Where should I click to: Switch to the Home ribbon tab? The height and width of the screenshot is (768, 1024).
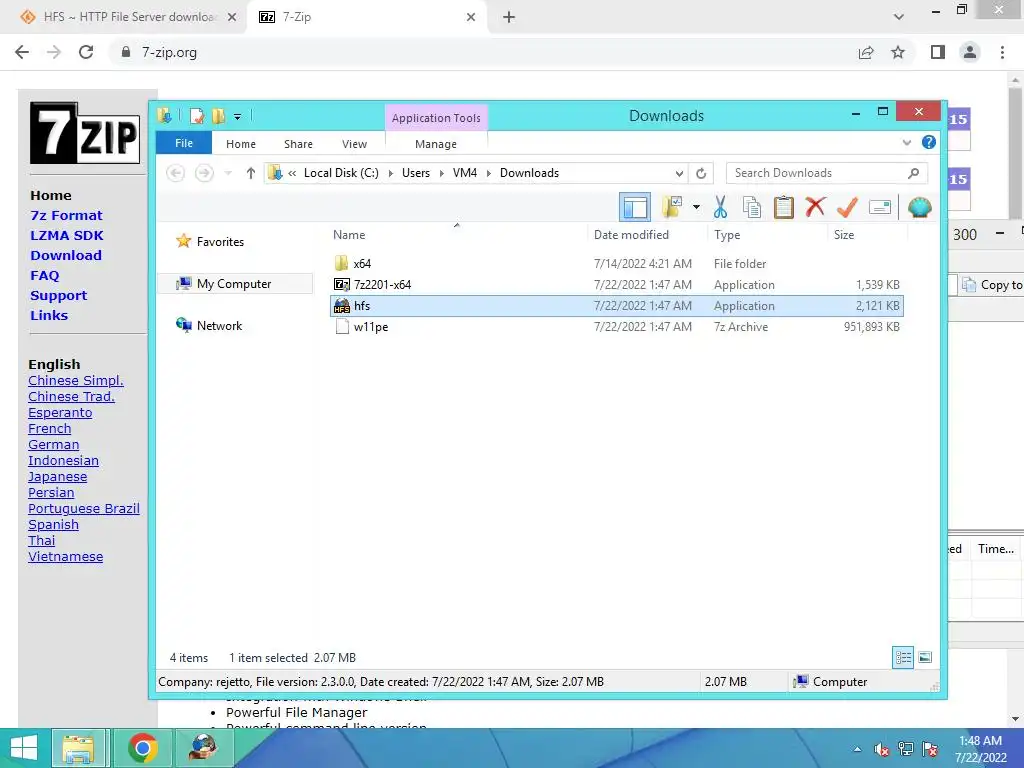tap(241, 144)
